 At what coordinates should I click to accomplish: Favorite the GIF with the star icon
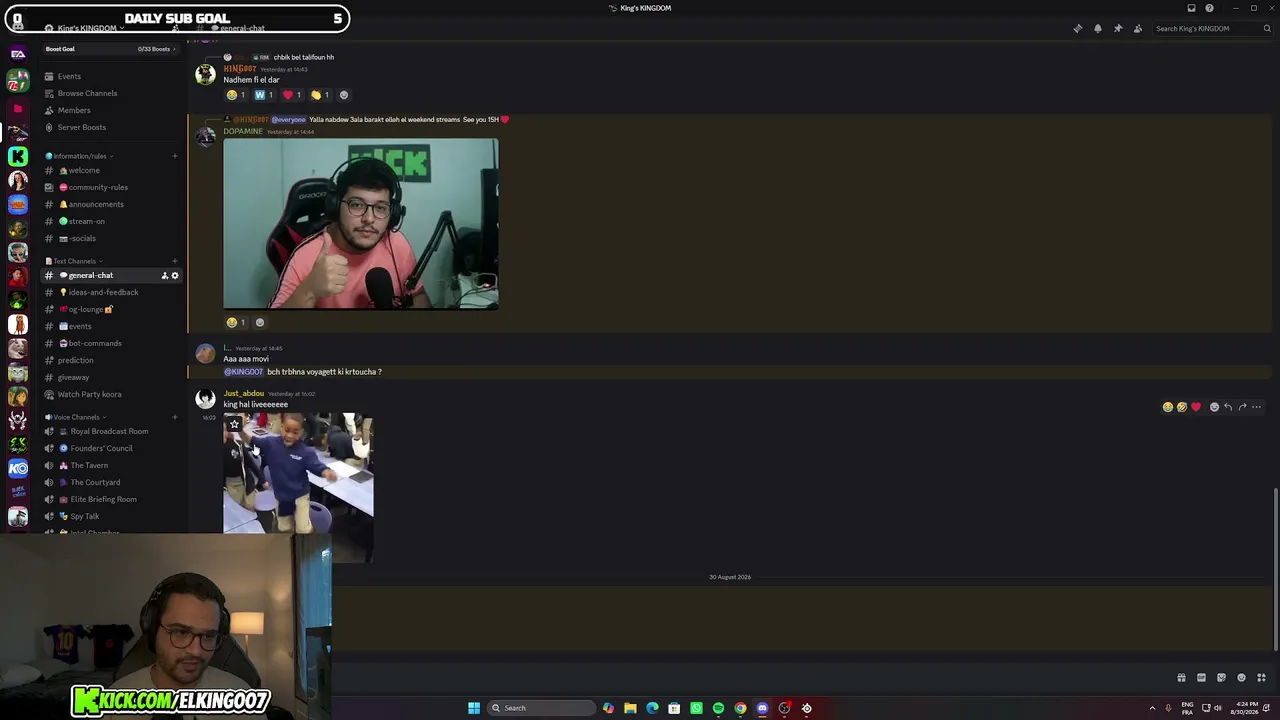(x=235, y=424)
